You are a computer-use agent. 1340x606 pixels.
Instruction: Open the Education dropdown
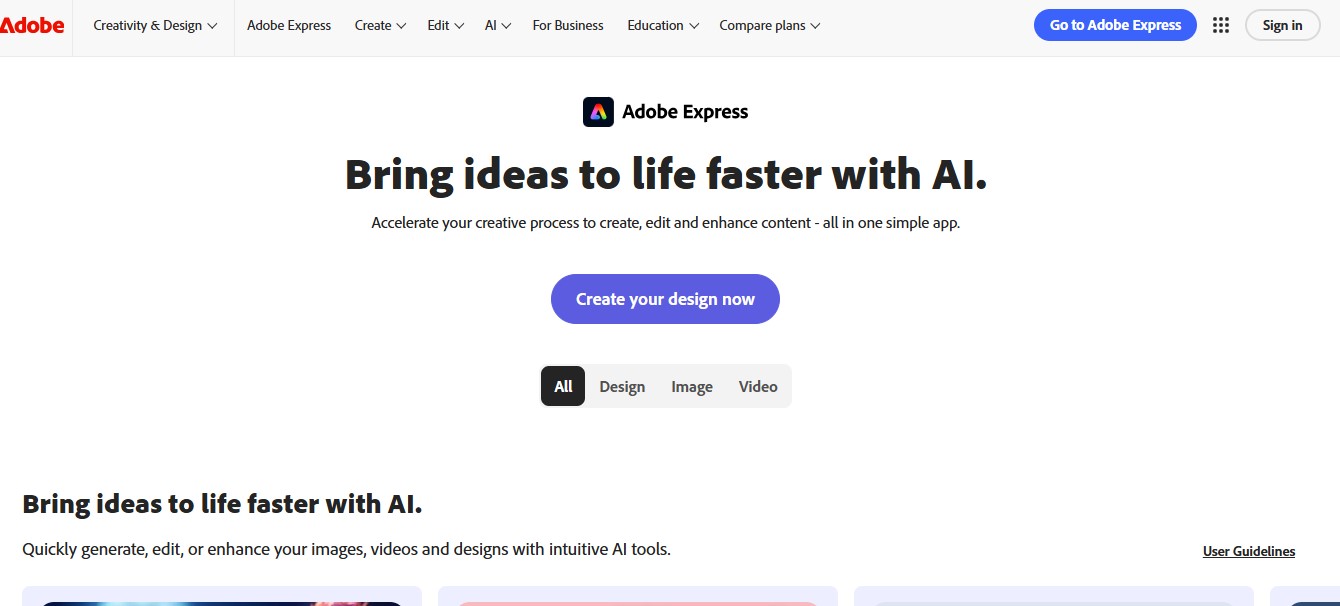(662, 25)
